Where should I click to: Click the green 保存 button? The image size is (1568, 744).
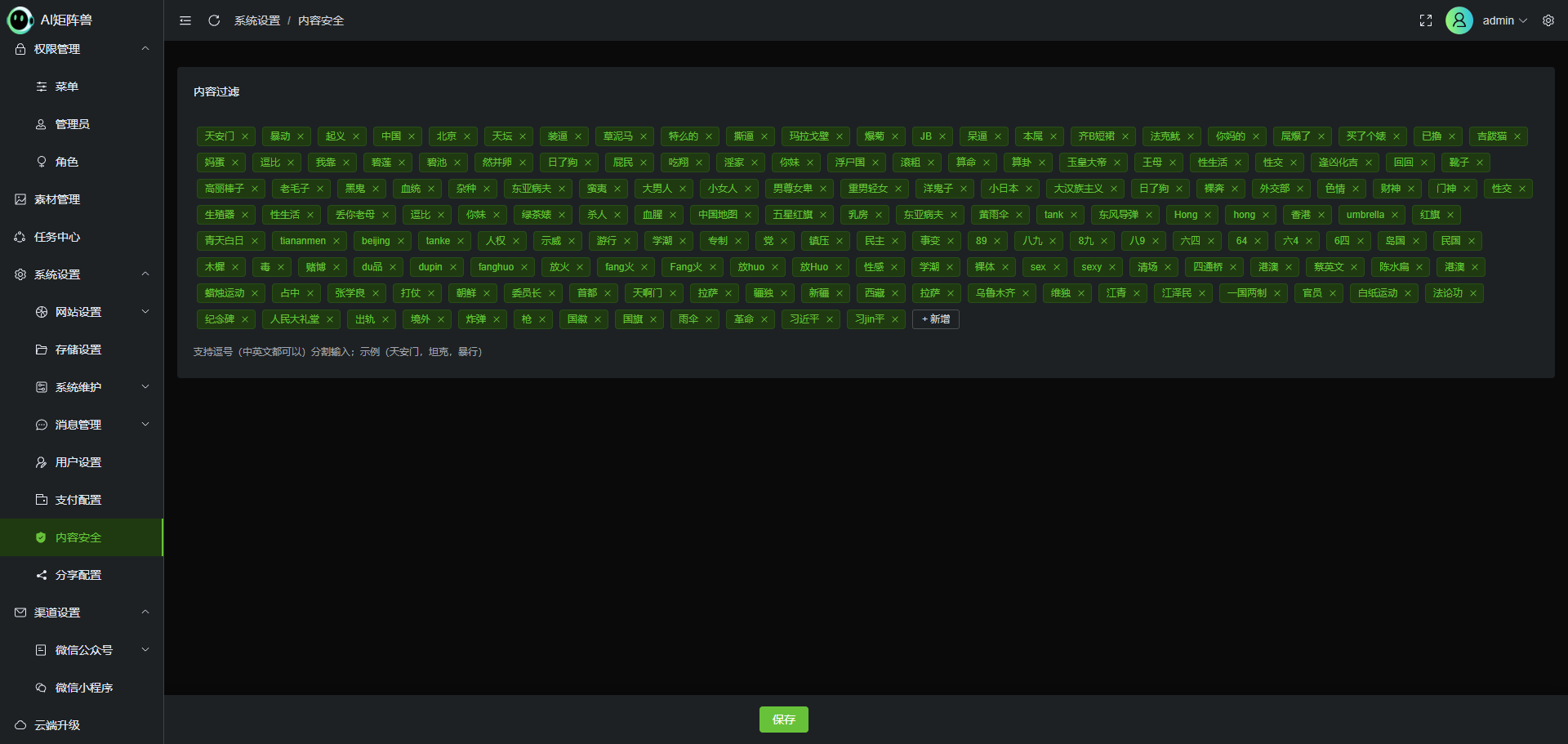tap(783, 719)
